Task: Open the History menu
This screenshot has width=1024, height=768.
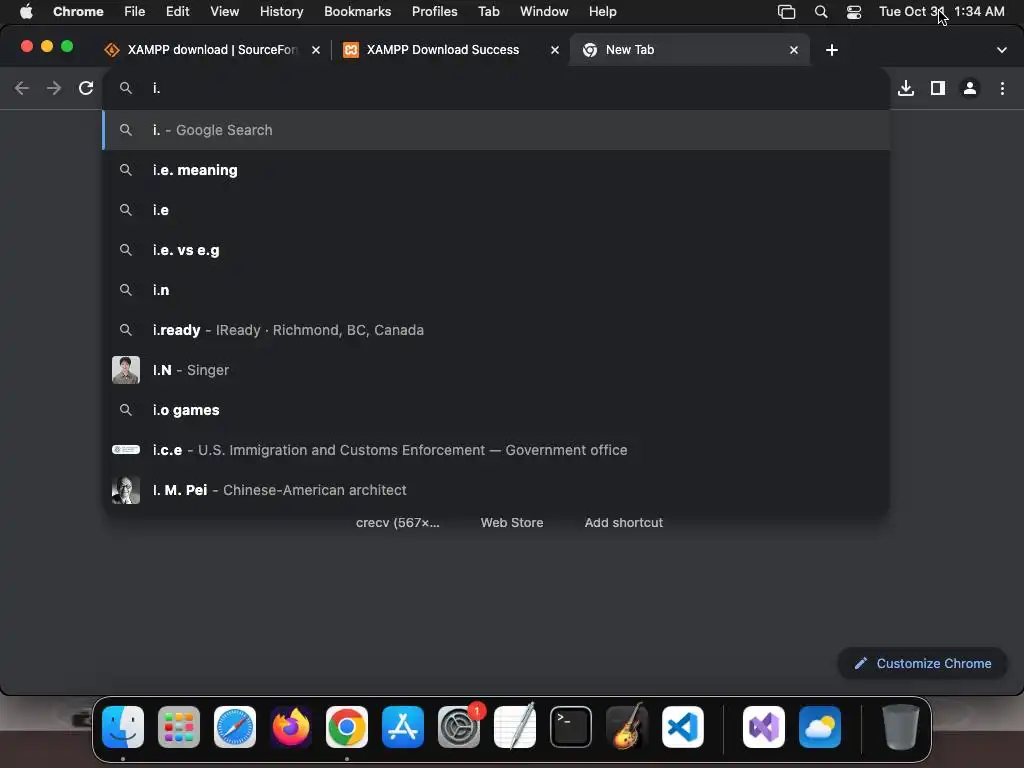Action: pos(281,12)
